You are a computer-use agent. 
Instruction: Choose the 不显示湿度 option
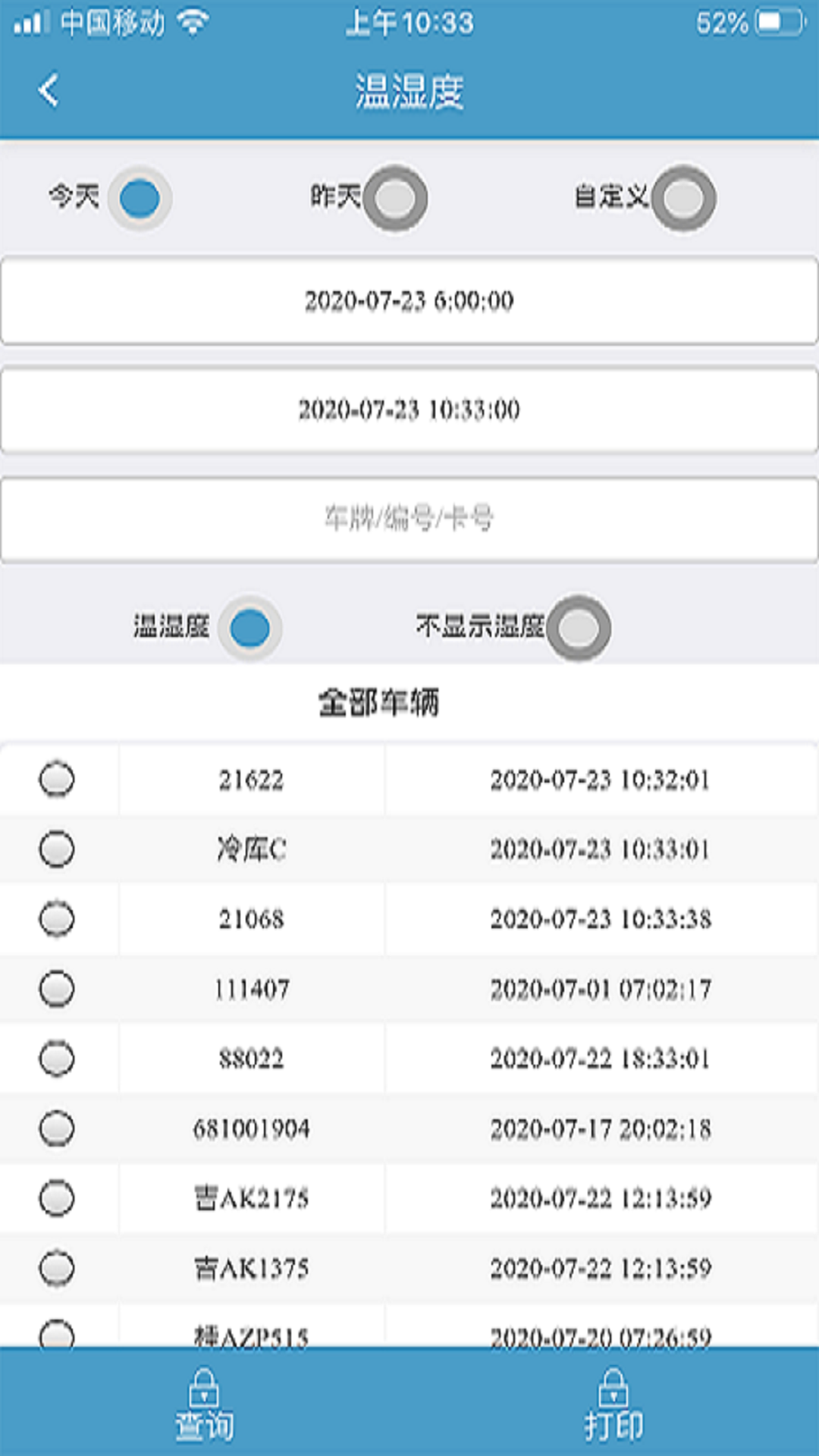(579, 629)
